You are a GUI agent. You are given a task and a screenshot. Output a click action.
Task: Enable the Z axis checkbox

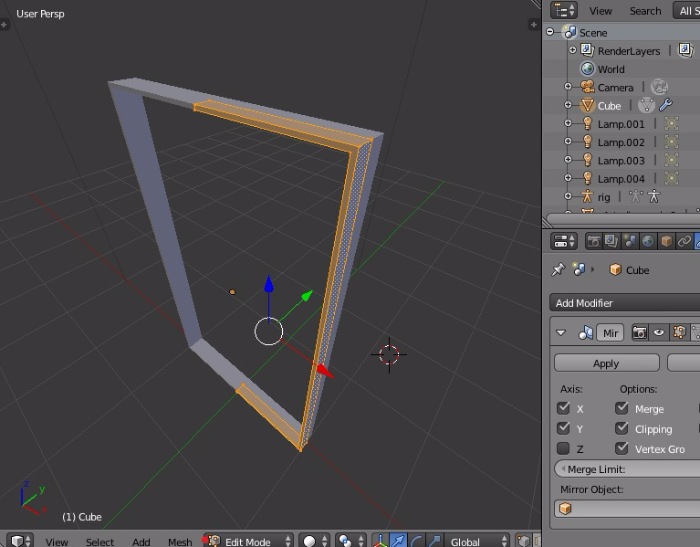click(x=563, y=448)
